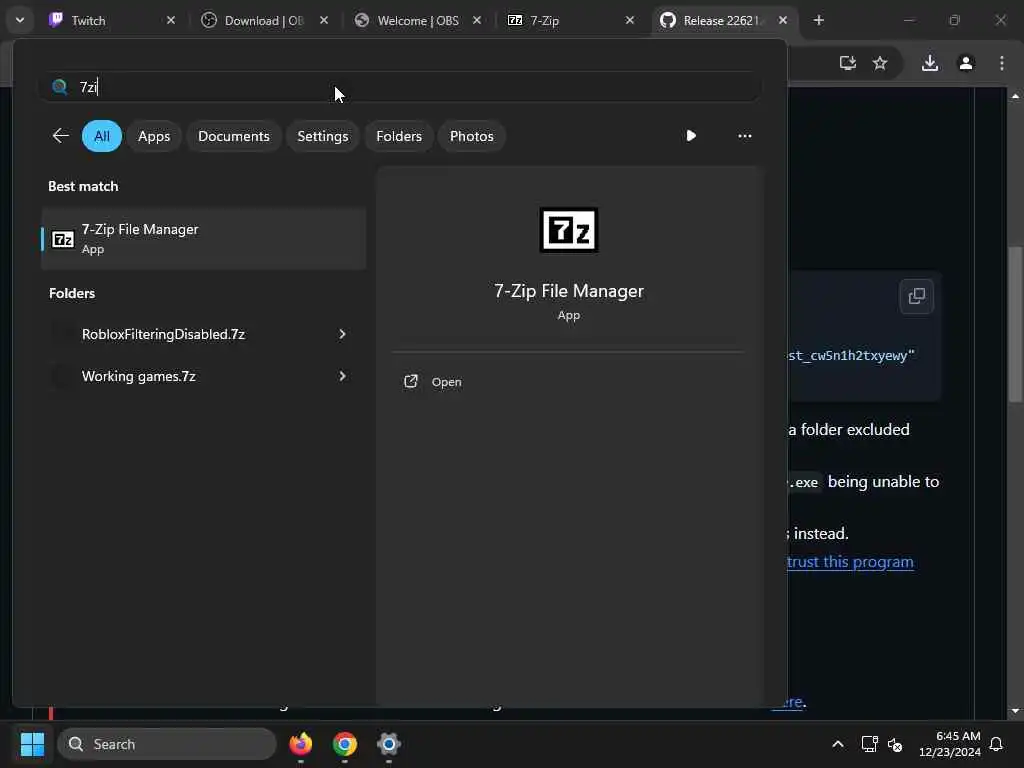Viewport: 1024px width, 768px height.
Task: Open the Windows Start button
Action: click(x=32, y=744)
